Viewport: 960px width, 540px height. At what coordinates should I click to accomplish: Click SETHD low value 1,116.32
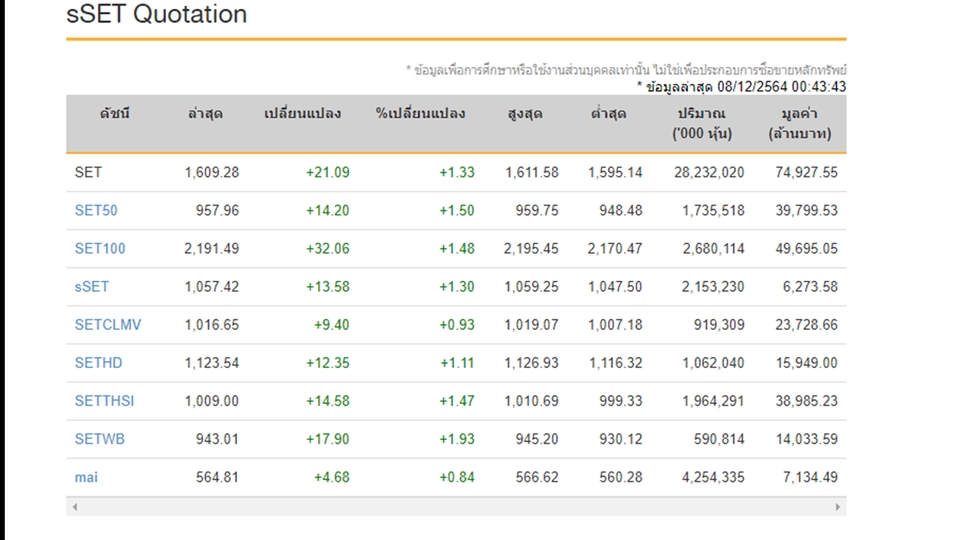coord(615,363)
